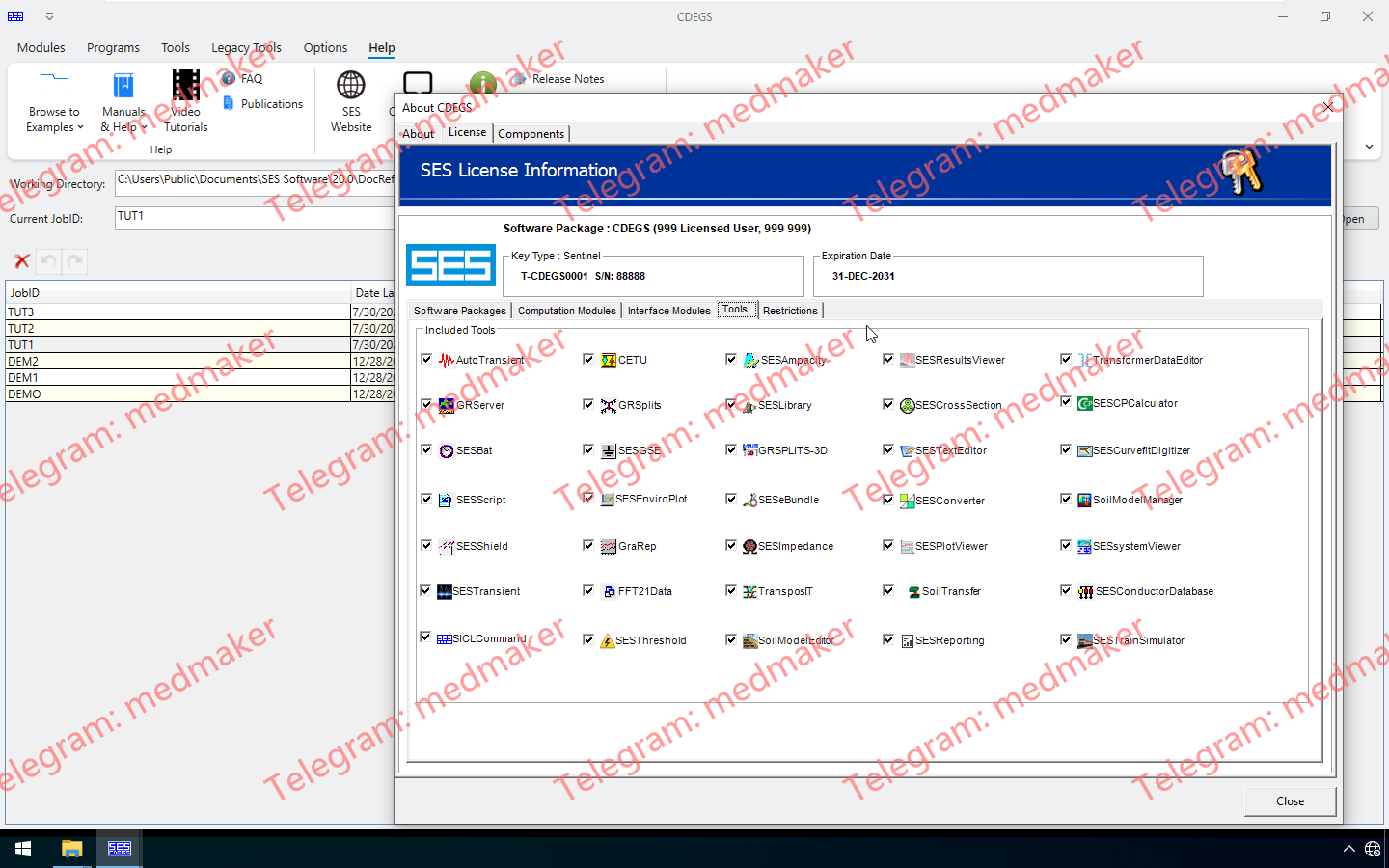Open the Modules menu
Screen dimensions: 1389x868
click(x=41, y=47)
